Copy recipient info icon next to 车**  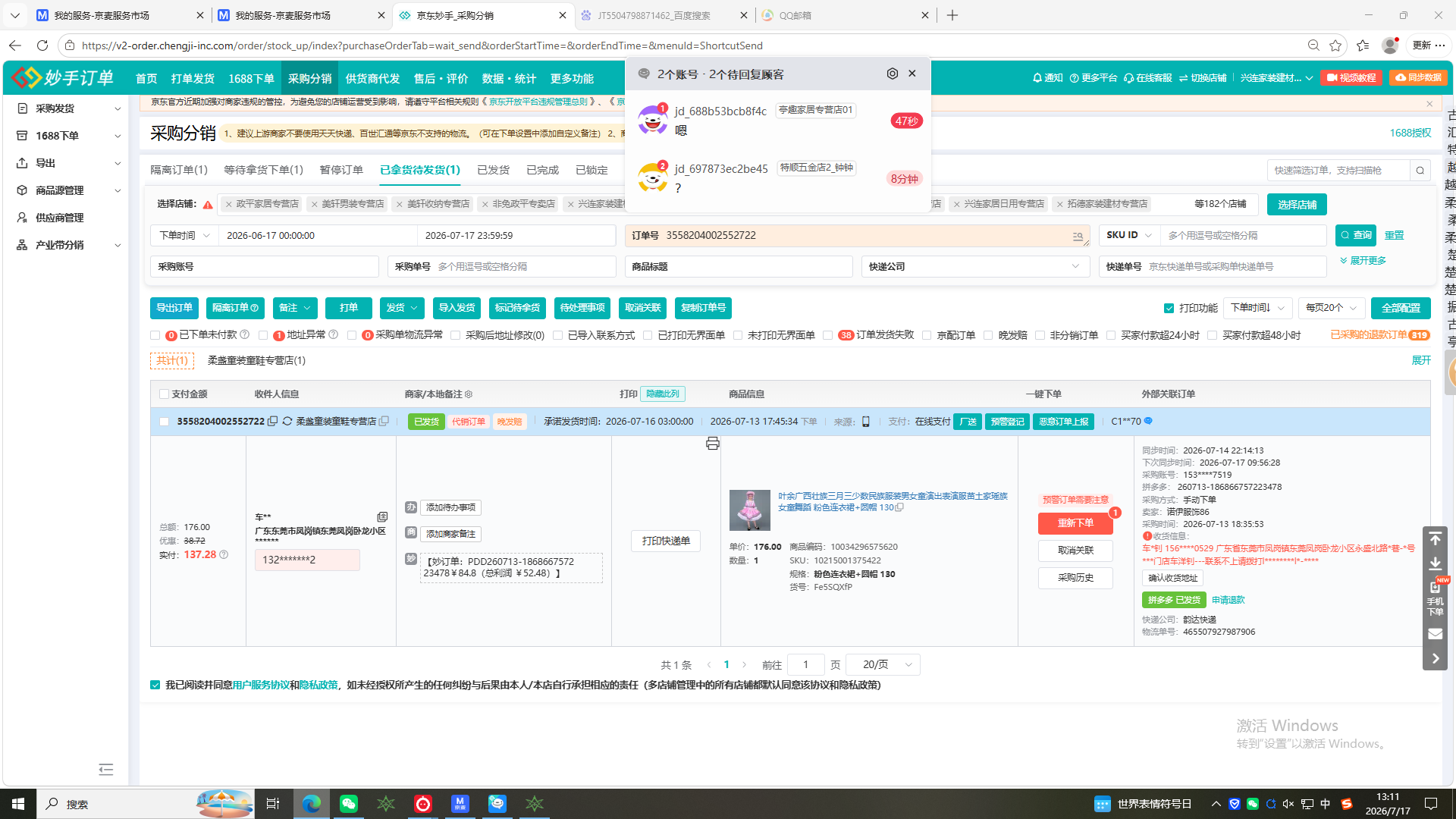(382, 517)
